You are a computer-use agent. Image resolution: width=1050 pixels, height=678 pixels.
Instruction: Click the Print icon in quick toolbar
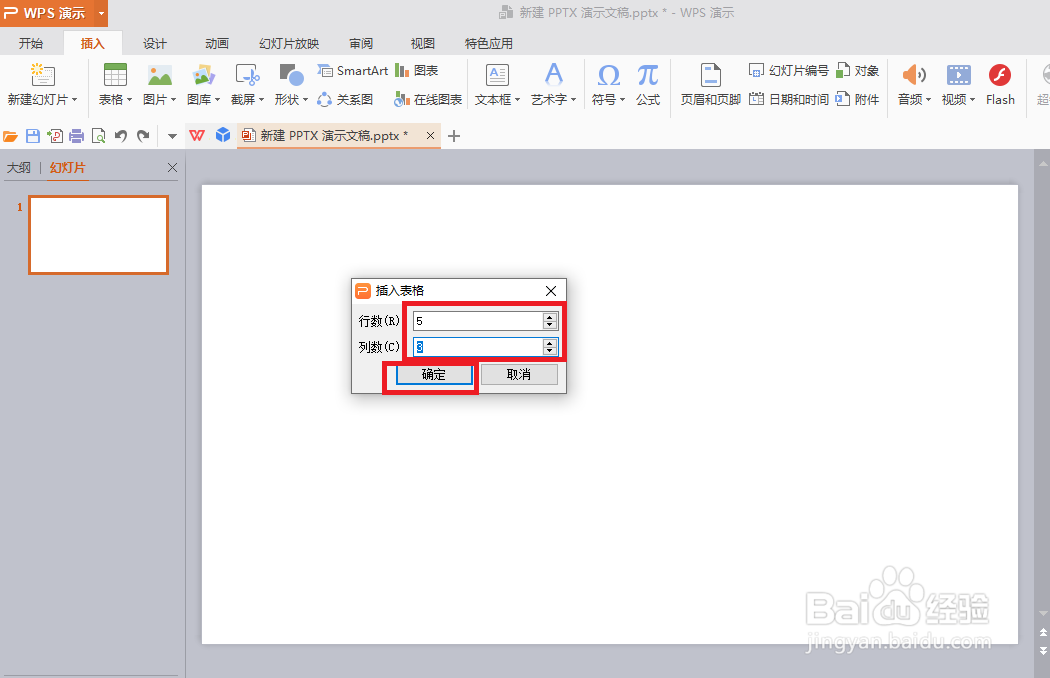tap(76, 136)
